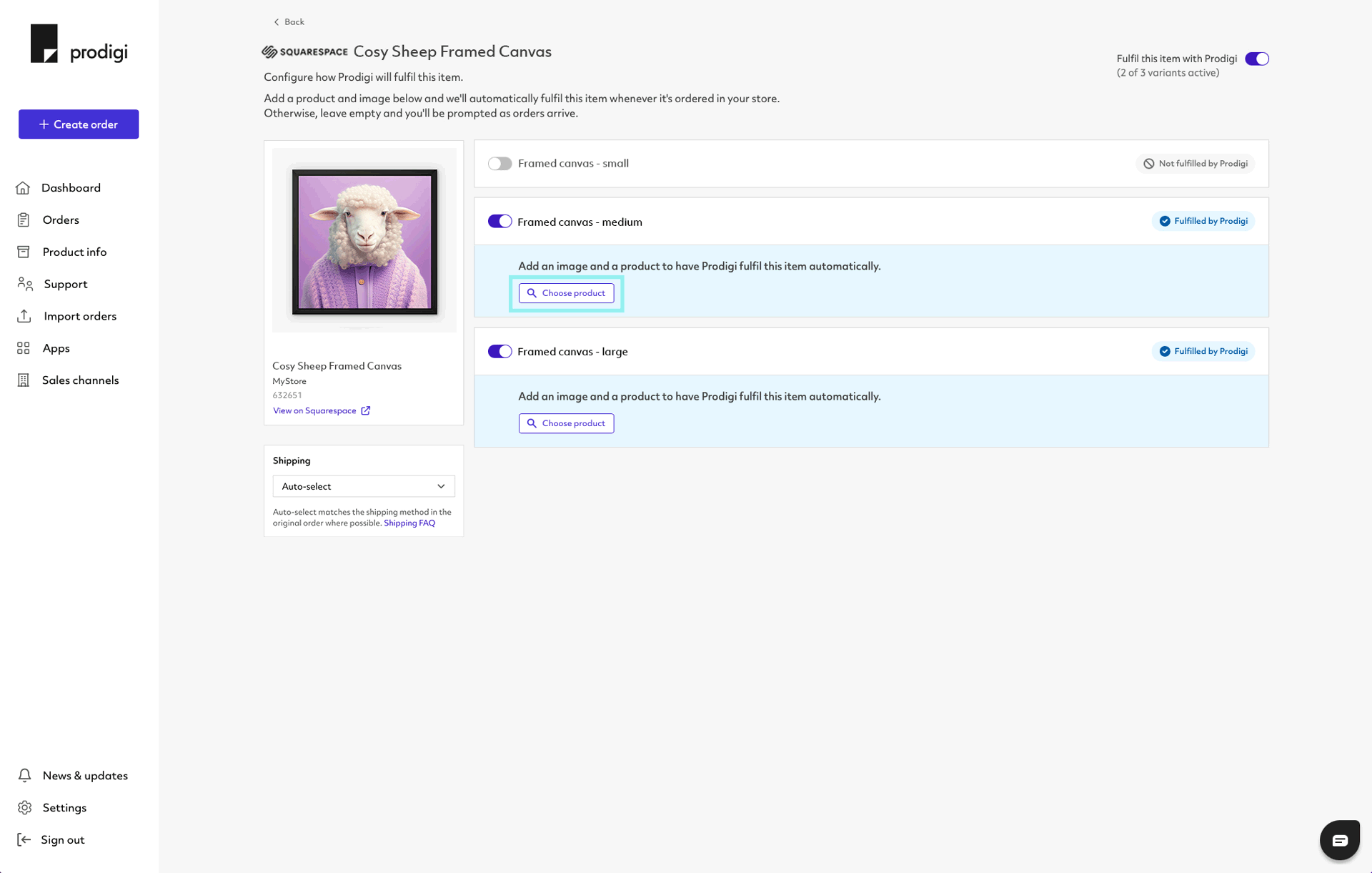Viewport: 1372px width, 873px height.
Task: Click Choose product for large canvas
Action: pyautogui.click(x=566, y=422)
